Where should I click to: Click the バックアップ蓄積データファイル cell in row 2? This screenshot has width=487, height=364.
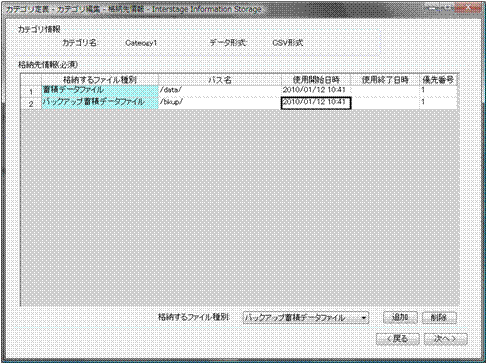pyautogui.click(x=100, y=103)
